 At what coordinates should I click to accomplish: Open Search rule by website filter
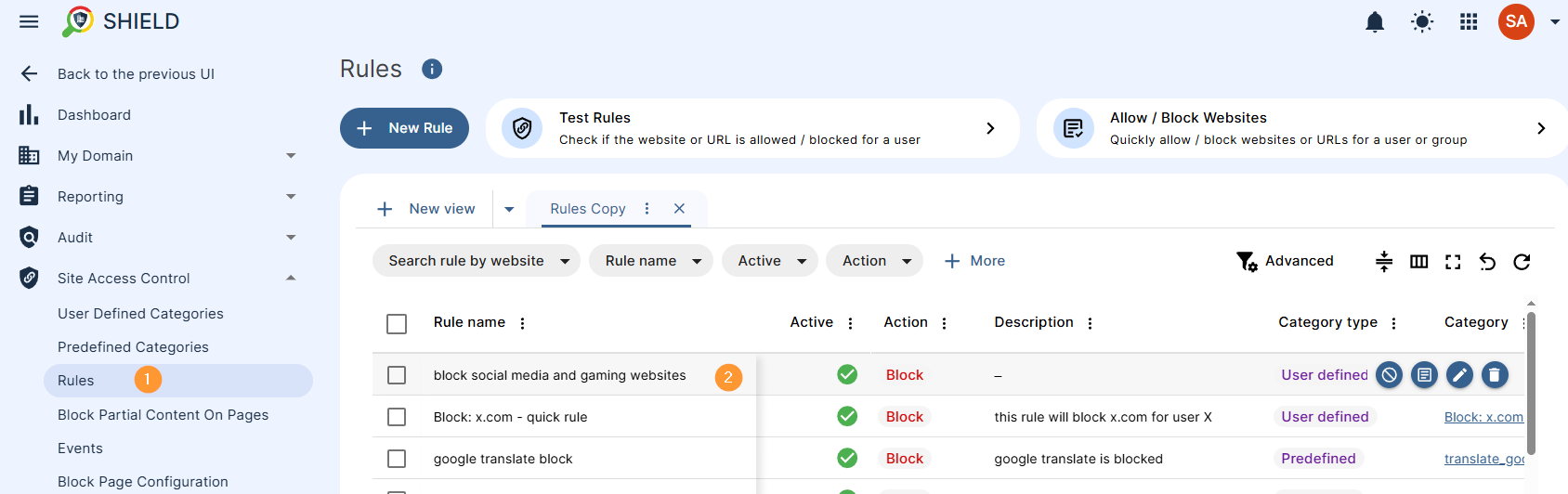(477, 261)
